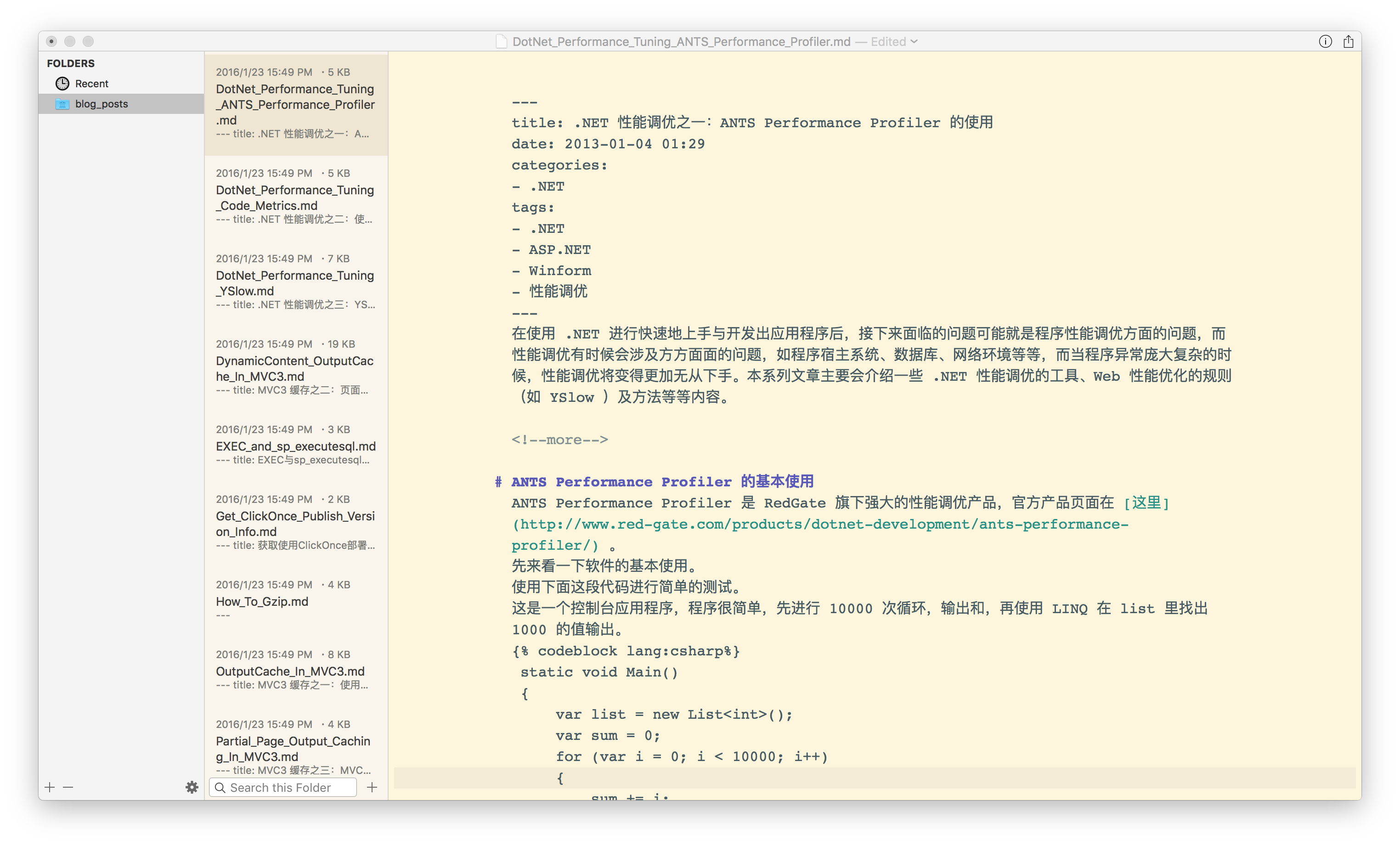The height and width of the screenshot is (846, 1400).
Task: Click the title line in front matter
Action: point(752,122)
